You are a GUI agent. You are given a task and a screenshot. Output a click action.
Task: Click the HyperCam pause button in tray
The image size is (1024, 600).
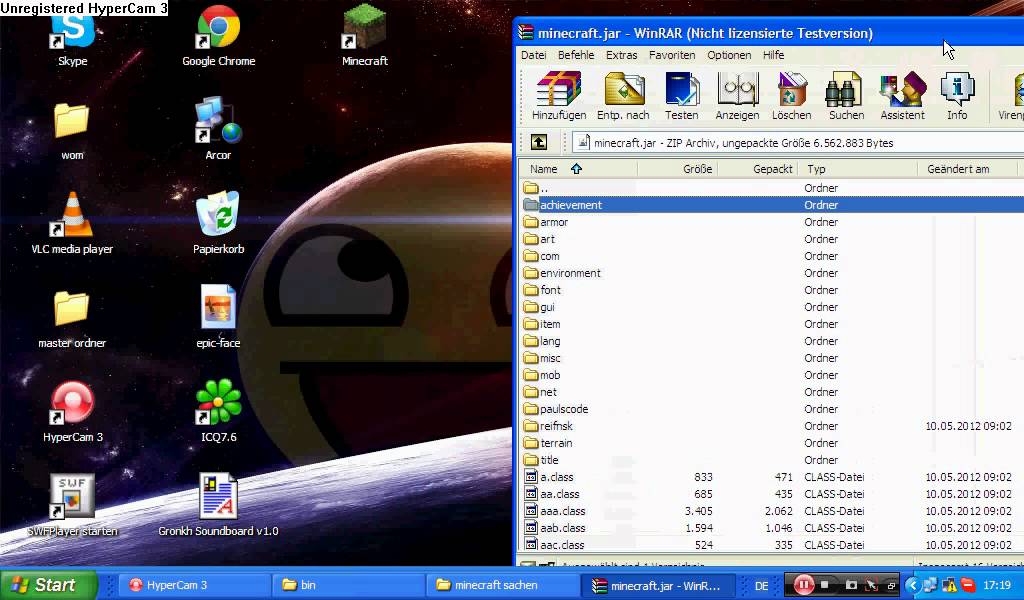point(803,585)
